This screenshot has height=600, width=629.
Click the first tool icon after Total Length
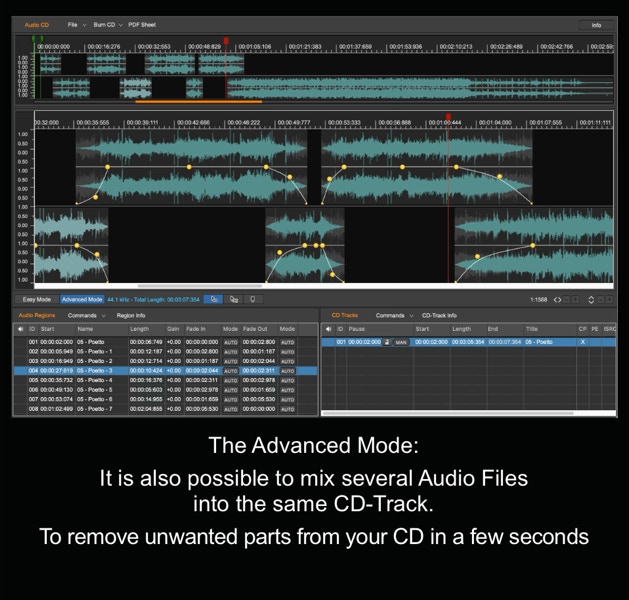(x=214, y=299)
